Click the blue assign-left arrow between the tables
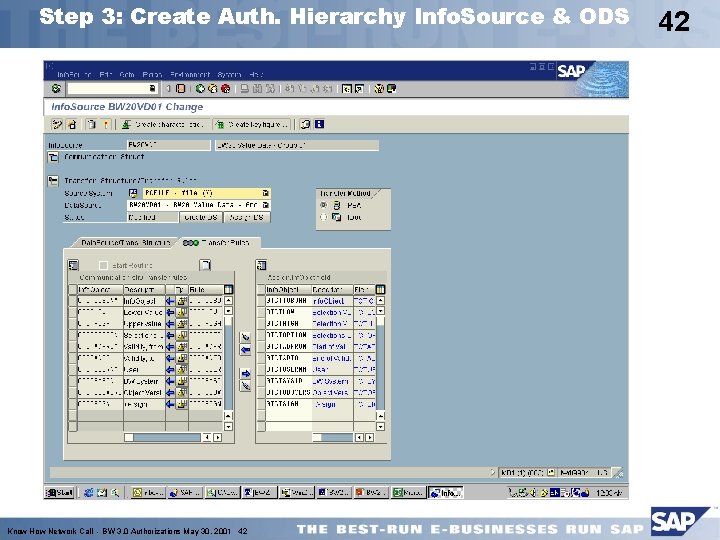 coord(246,350)
